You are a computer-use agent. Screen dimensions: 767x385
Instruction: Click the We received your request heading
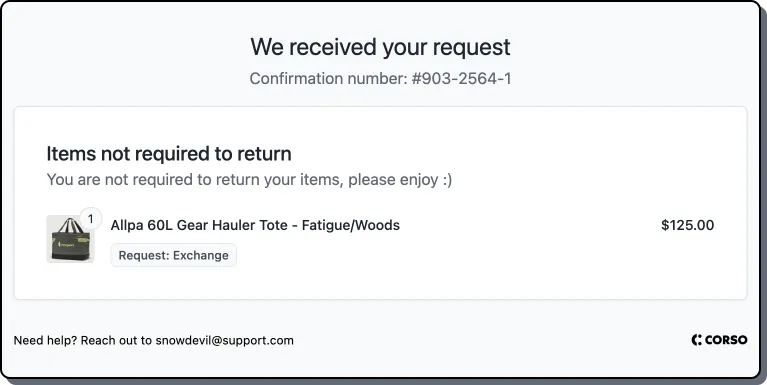point(380,47)
